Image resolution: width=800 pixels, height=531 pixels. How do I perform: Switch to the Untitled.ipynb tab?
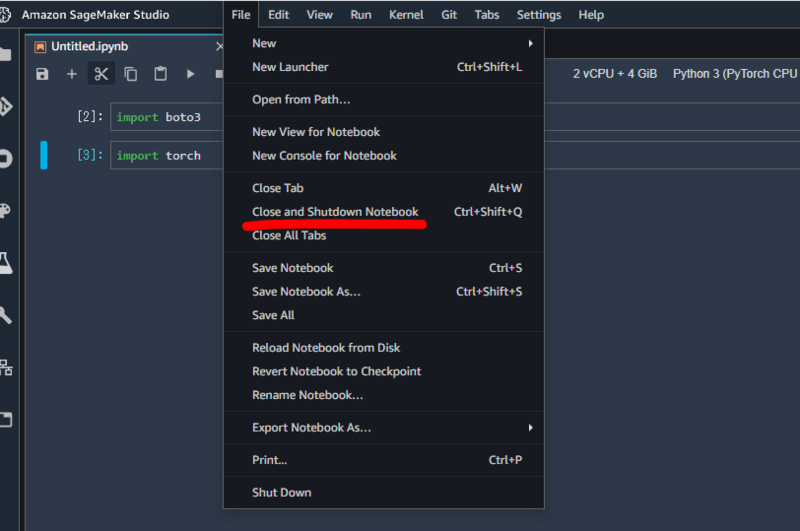coord(89,46)
